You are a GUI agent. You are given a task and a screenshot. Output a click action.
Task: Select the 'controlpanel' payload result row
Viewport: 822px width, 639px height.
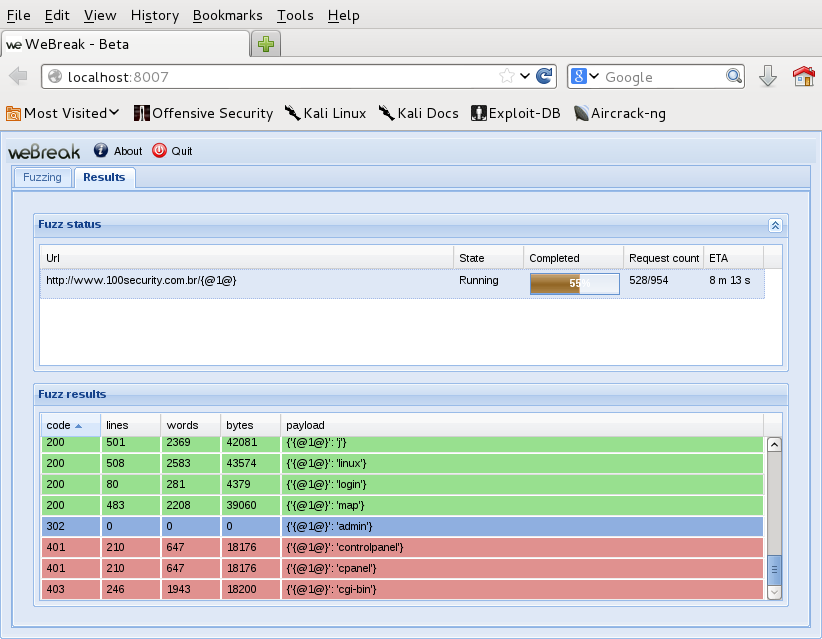(402, 547)
